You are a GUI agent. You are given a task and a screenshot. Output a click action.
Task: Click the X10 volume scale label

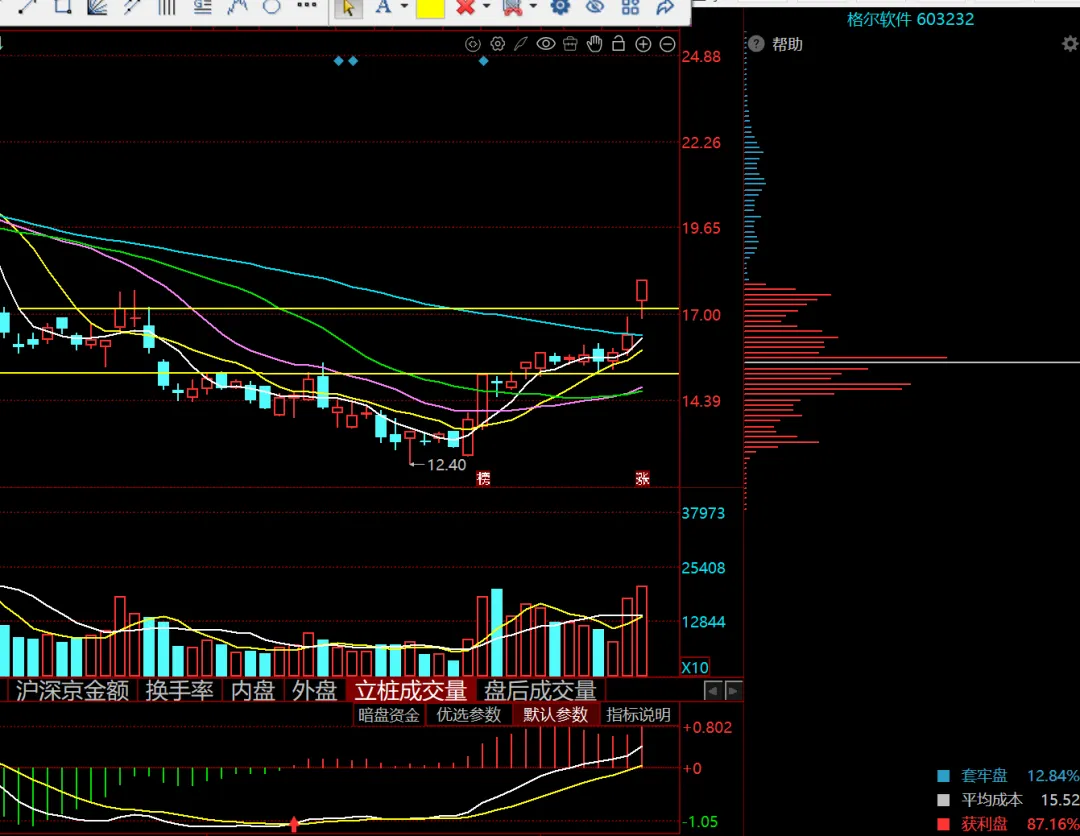(x=695, y=667)
